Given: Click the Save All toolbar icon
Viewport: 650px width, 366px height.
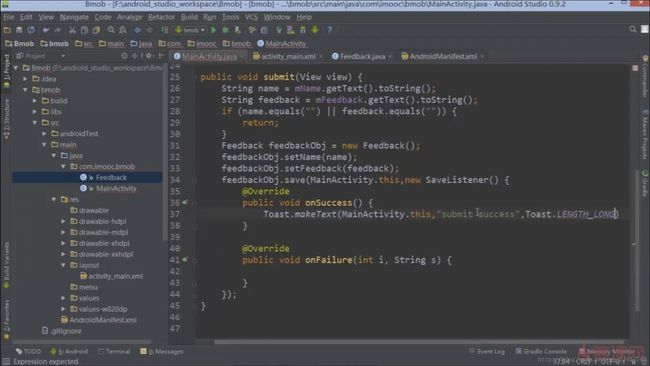Looking at the screenshot, I should click(x=19, y=30).
